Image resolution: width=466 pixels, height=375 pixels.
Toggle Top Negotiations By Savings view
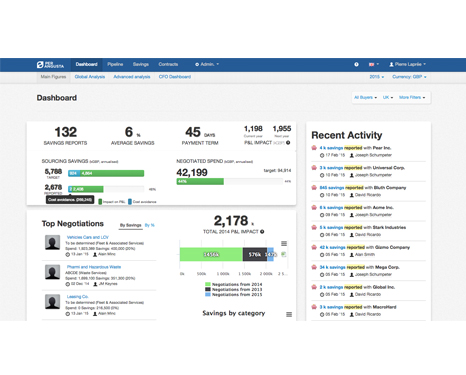[130, 225]
